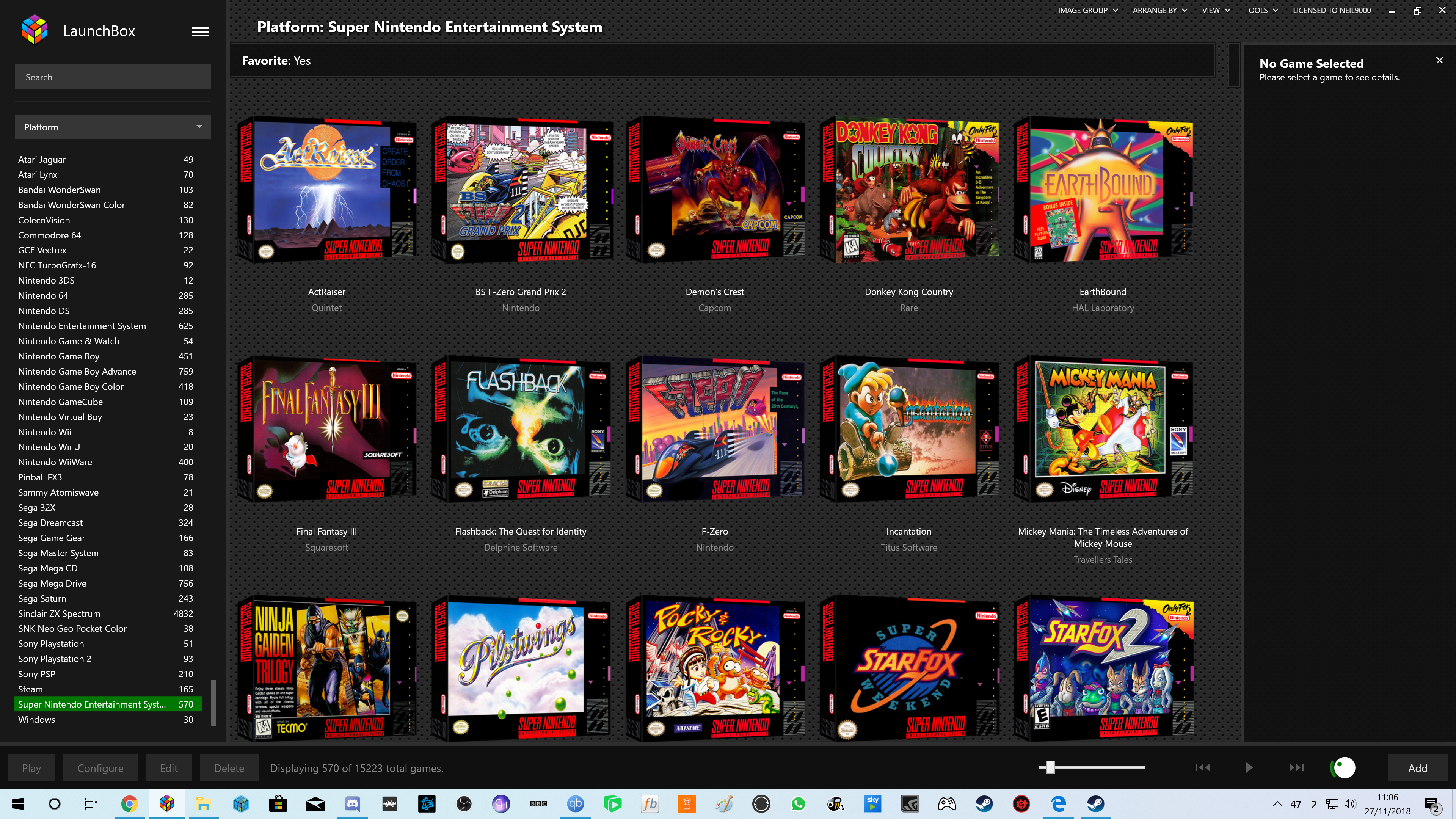Click the LaunchBox cube logo

tap(35, 30)
